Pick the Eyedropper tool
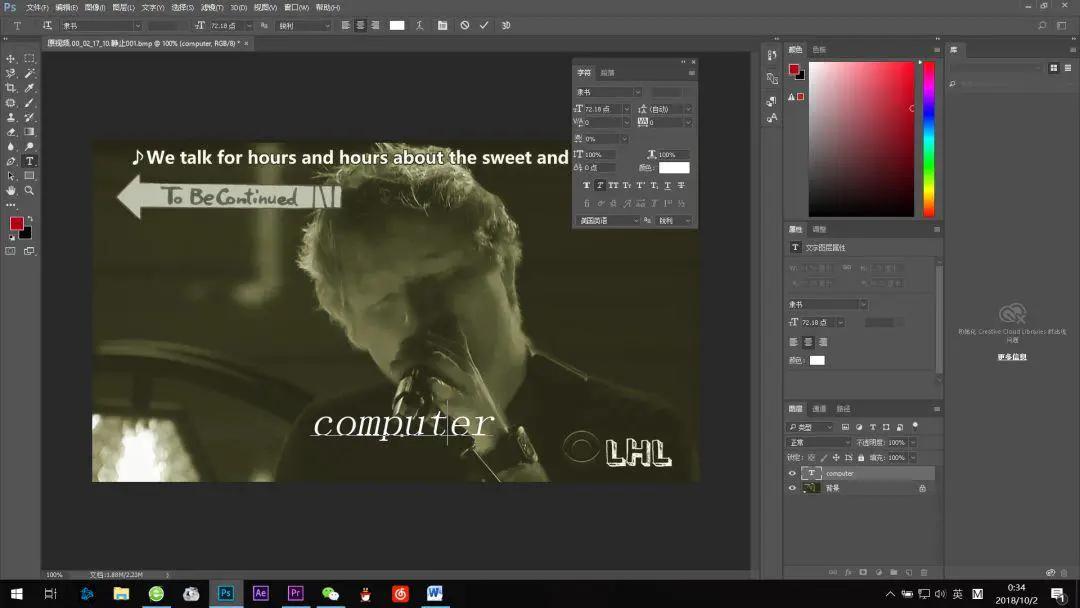The image size is (1080, 608). [29, 88]
